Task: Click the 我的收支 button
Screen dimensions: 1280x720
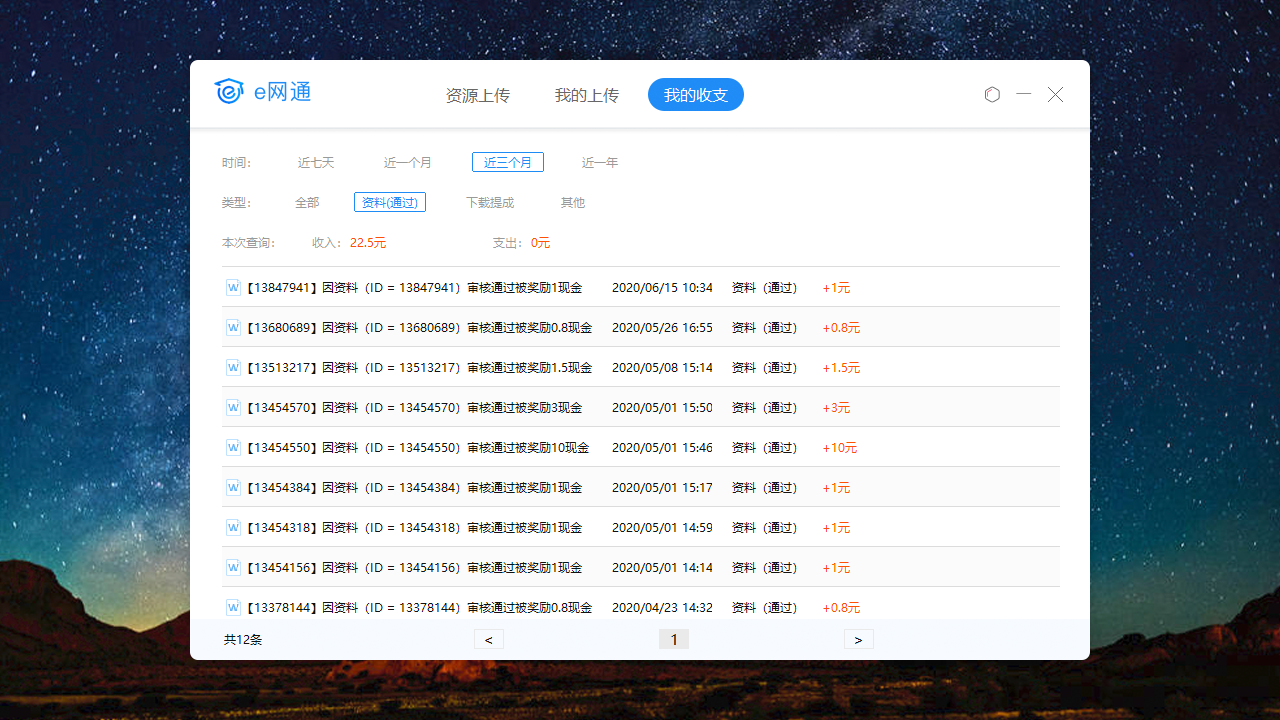Action: pos(695,94)
